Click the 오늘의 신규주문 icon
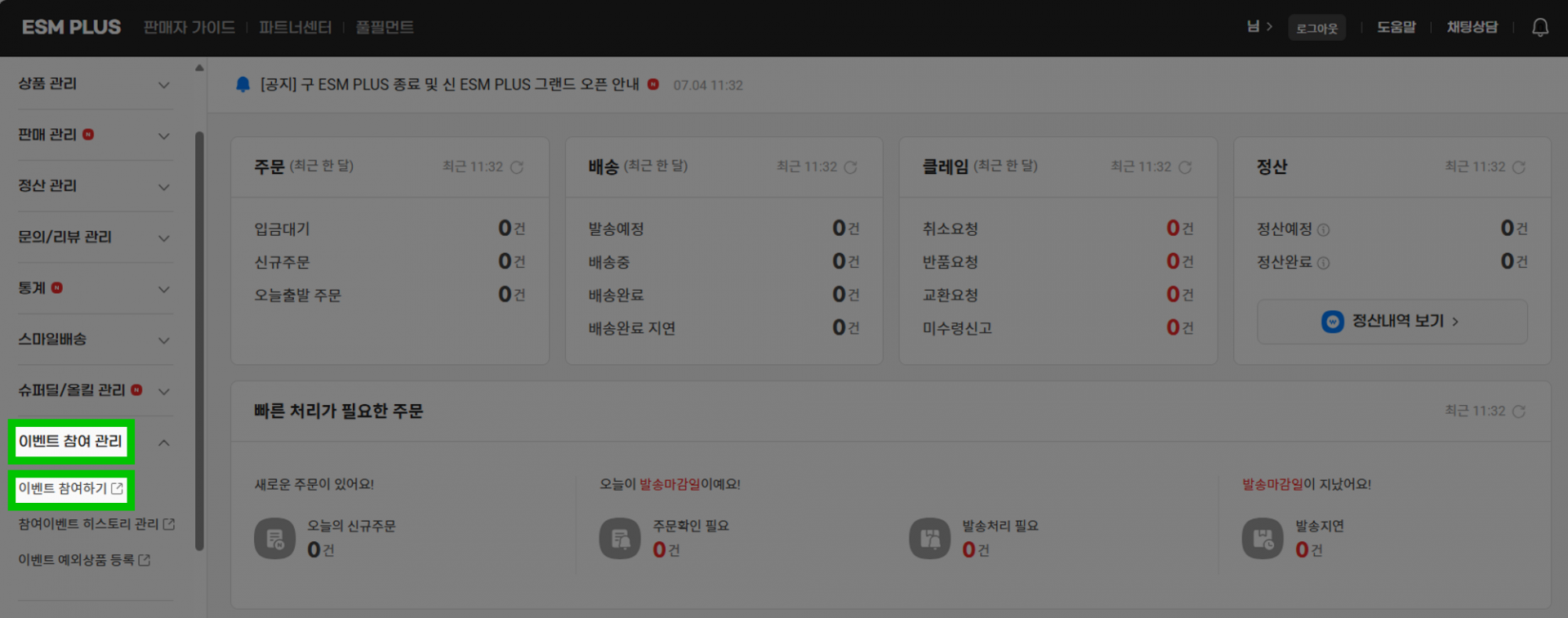Viewport: 1568px width, 618px height. (274, 539)
